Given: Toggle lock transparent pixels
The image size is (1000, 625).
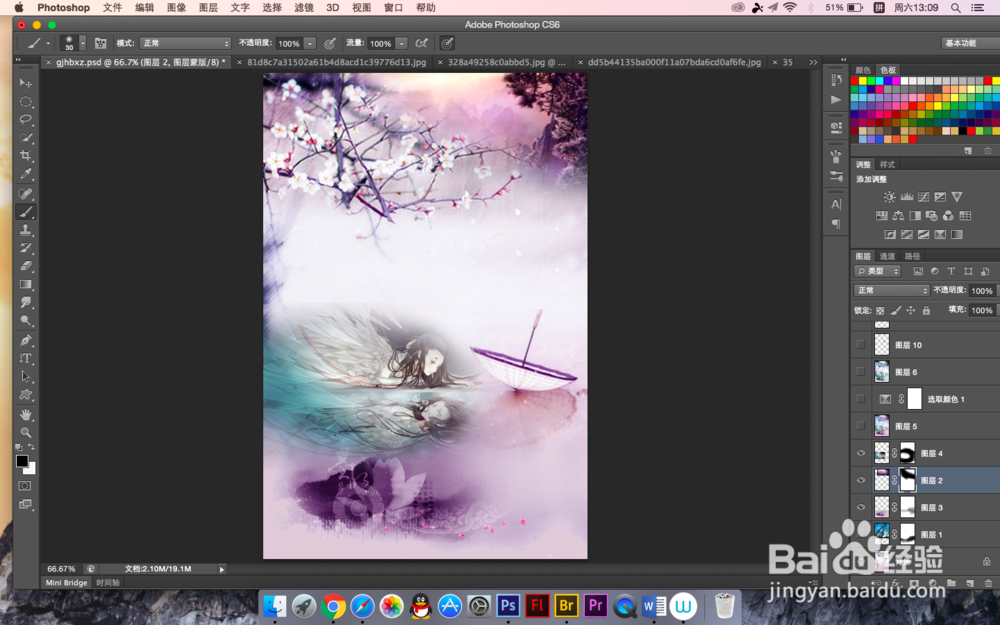Looking at the screenshot, I should (880, 311).
